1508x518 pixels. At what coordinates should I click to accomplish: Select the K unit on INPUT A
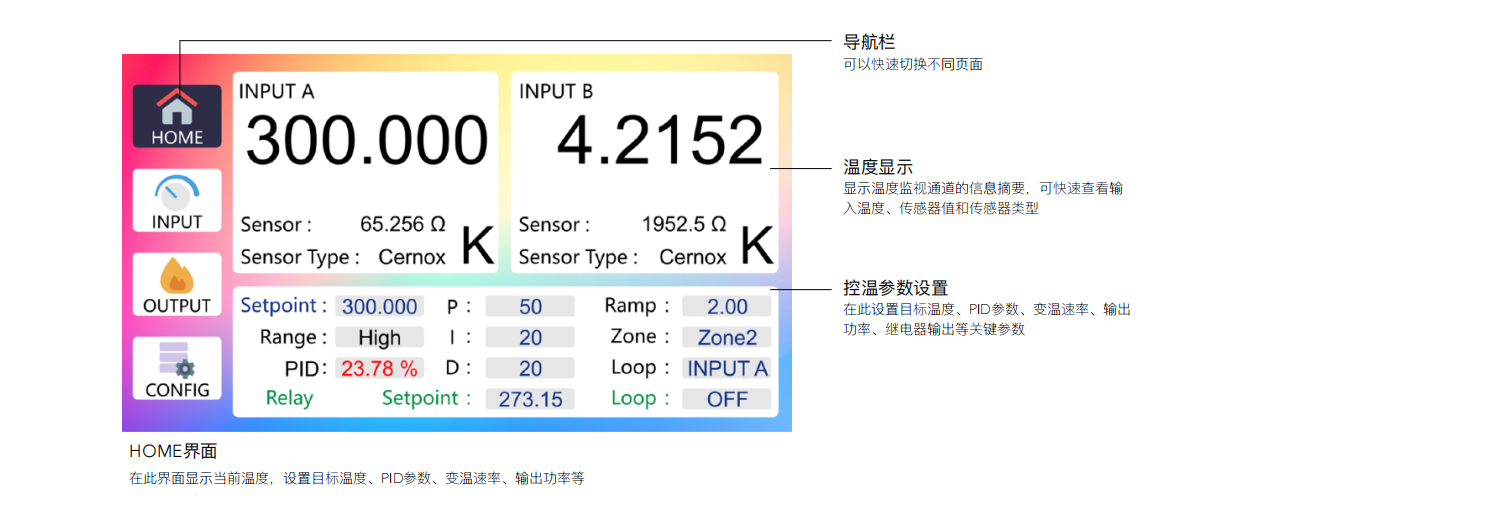coord(477,246)
